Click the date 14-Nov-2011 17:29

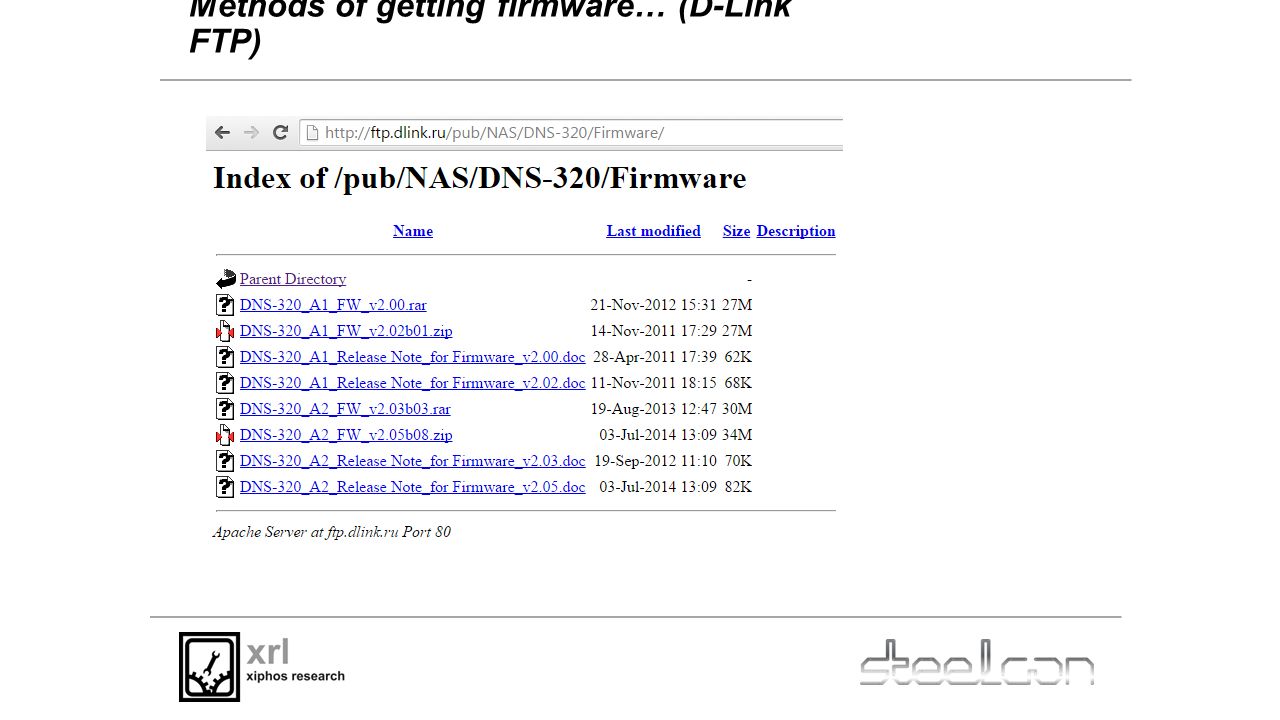click(x=654, y=331)
